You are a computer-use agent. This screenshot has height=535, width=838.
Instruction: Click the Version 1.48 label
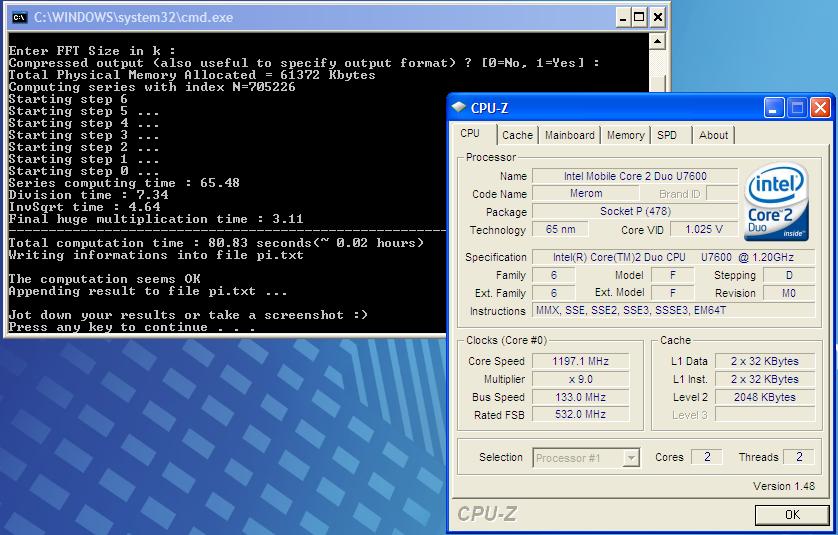click(x=783, y=486)
